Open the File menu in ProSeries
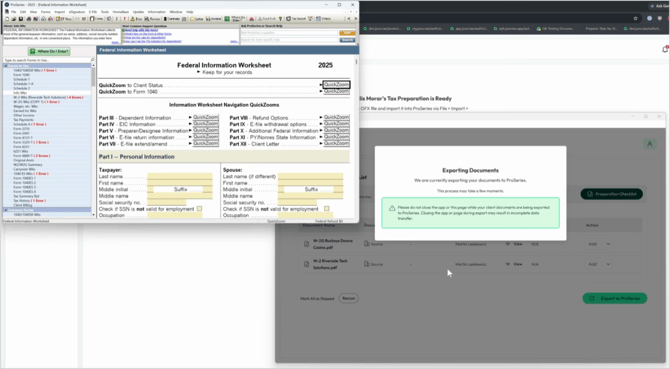The width and height of the screenshot is (670, 369). [14, 12]
